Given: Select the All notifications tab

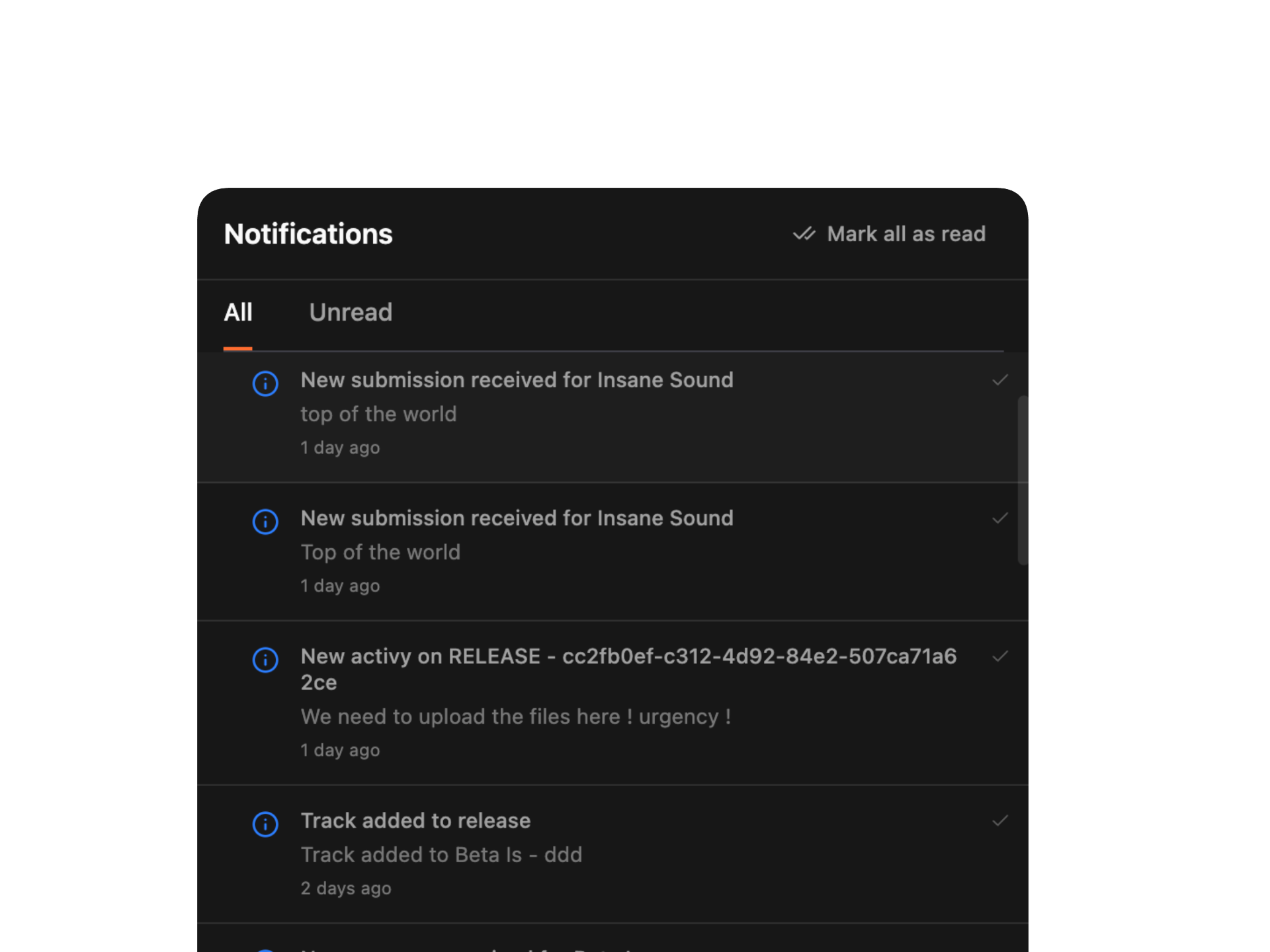Looking at the screenshot, I should [238, 313].
